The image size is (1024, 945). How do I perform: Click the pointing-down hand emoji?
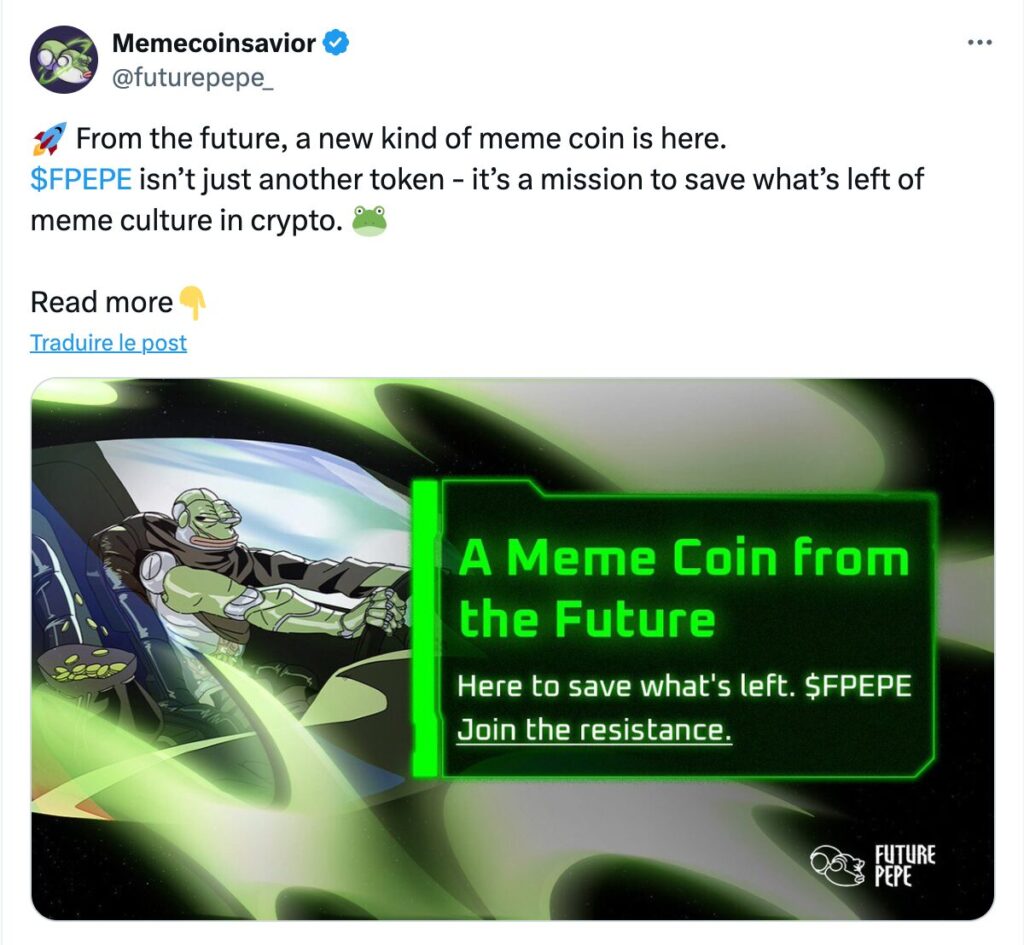pyautogui.click(x=192, y=302)
